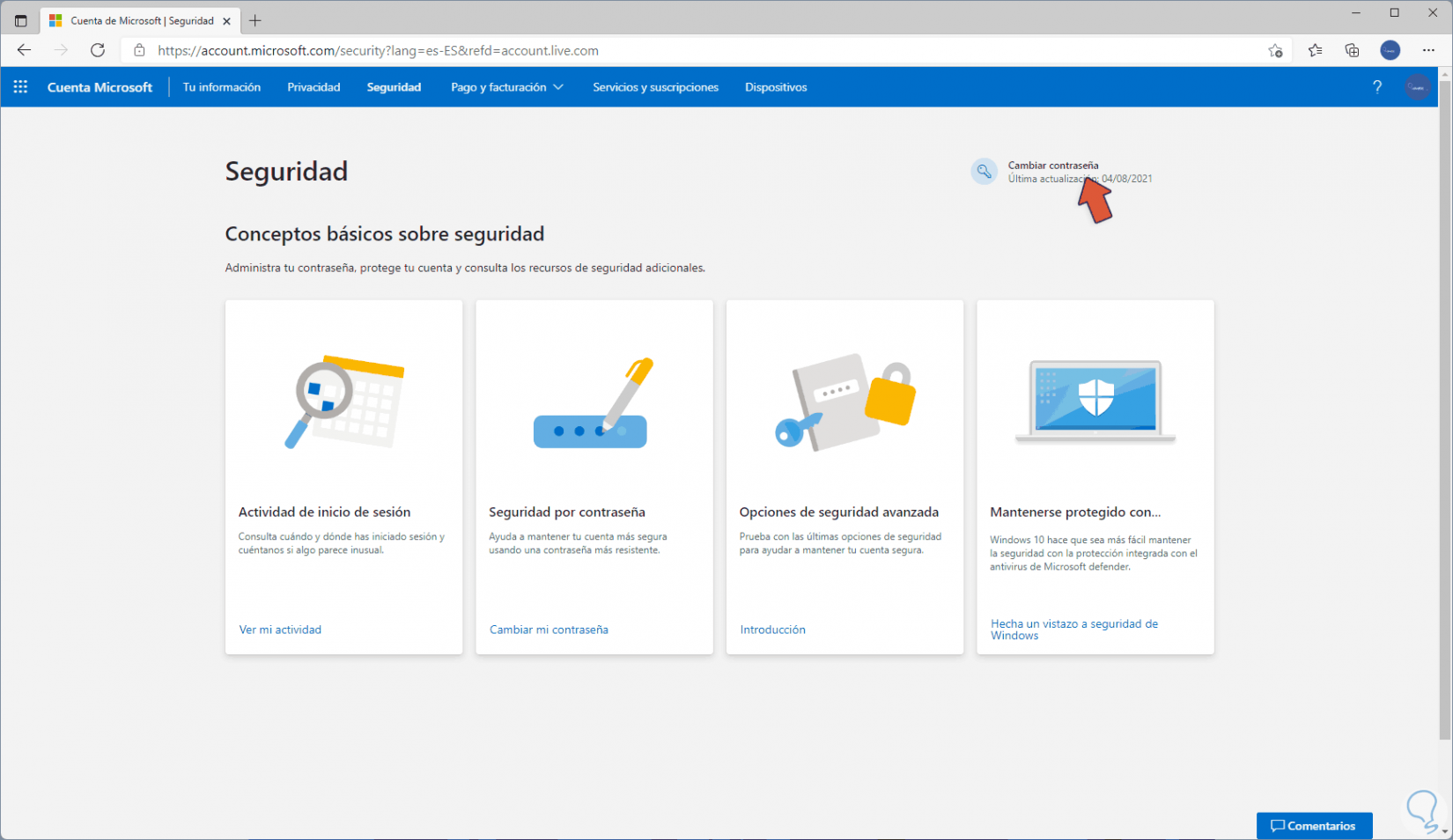Open the Privacidad section
Screen dimensions: 1453x840
coord(313,87)
